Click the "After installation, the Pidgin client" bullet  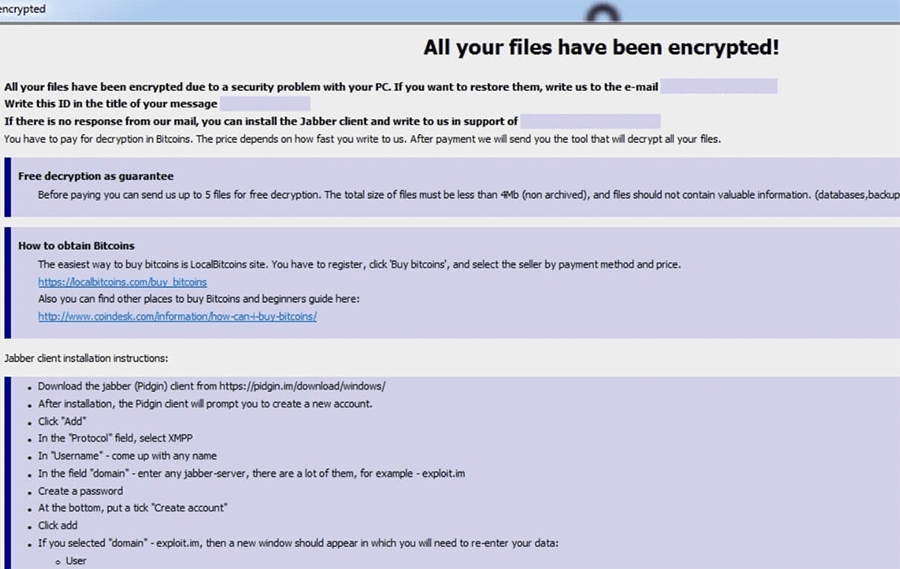point(205,404)
